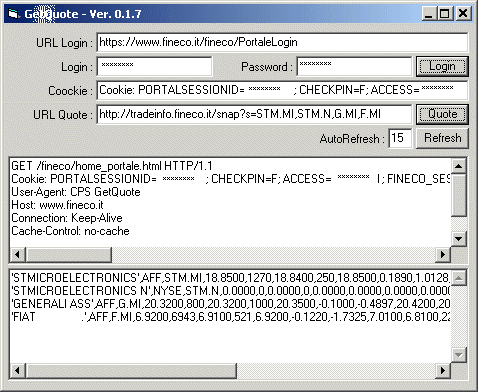This screenshot has width=478, height=392.
Task: Focus the Login username field
Action: point(154,66)
